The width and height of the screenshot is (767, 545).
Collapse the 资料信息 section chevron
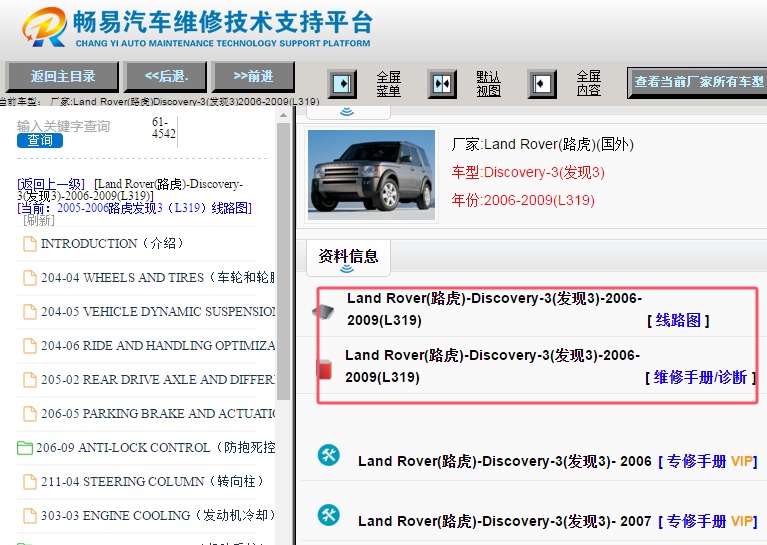347,269
